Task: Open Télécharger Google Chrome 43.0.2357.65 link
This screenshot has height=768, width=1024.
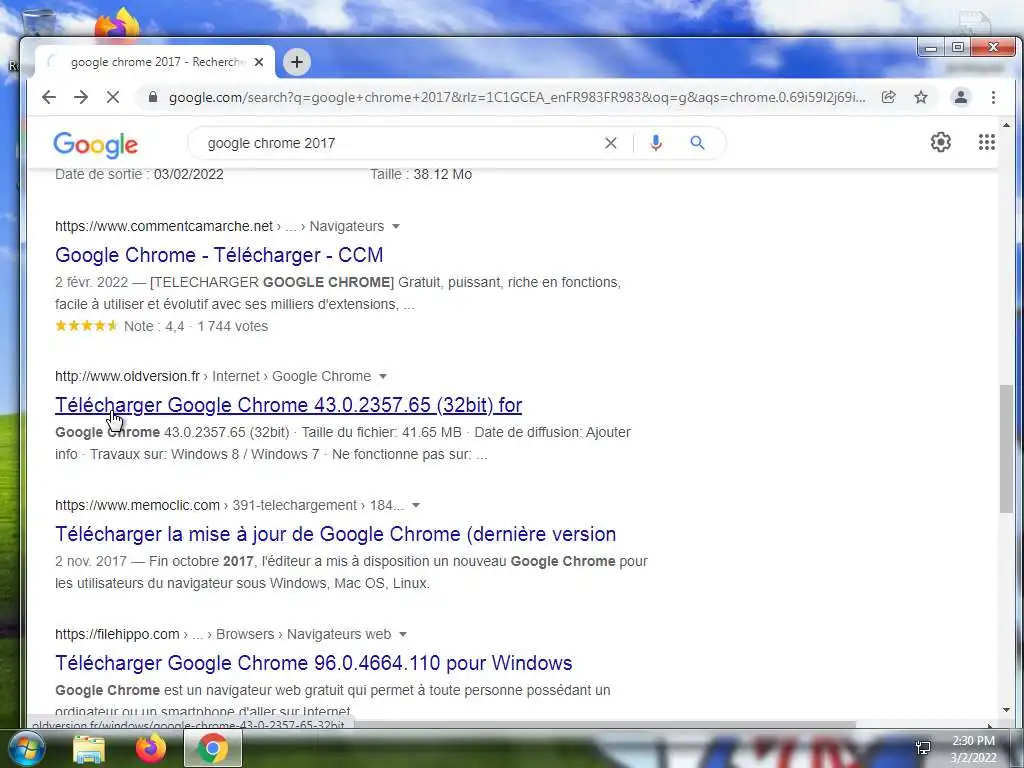Action: coord(289,405)
